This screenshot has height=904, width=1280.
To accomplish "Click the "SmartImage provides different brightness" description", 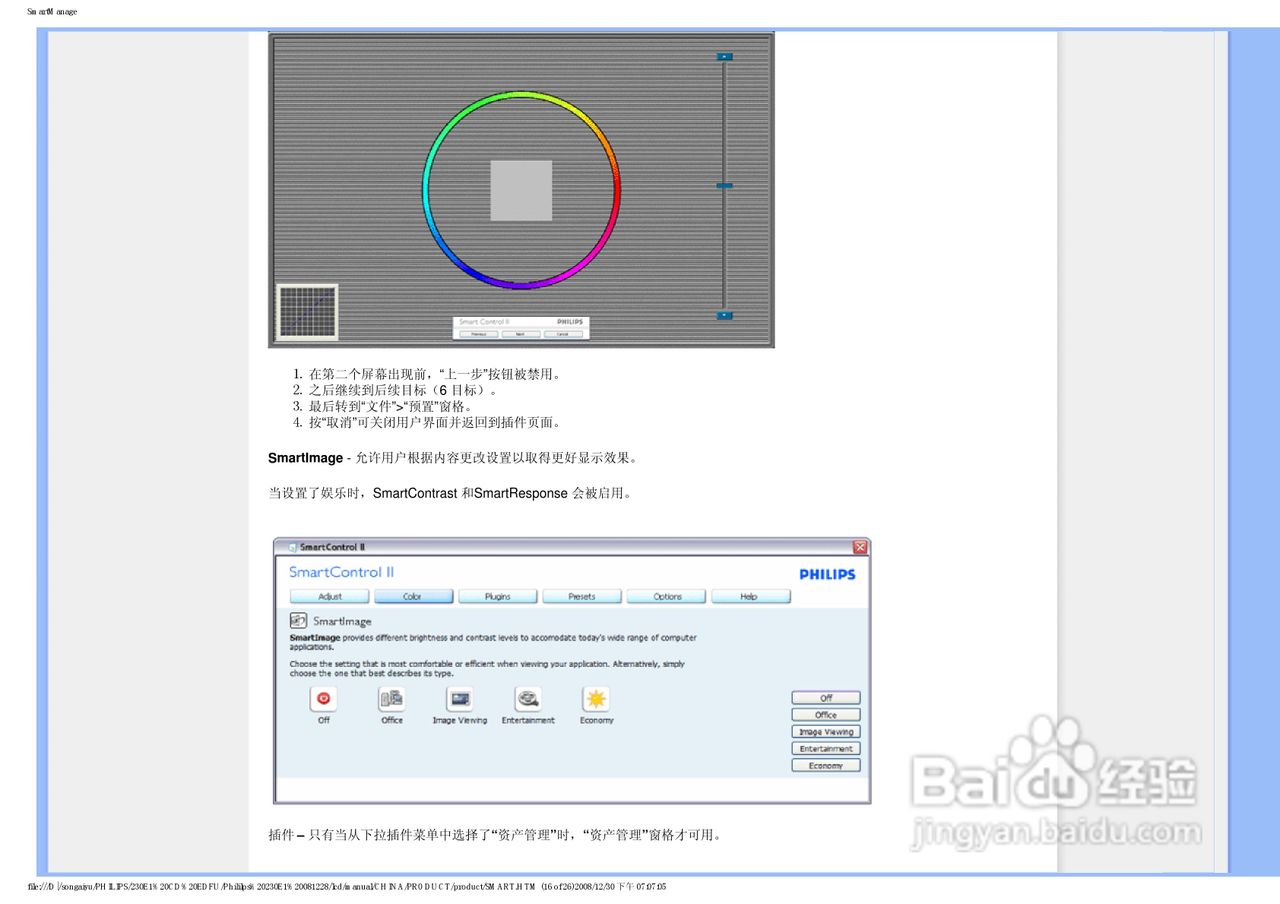I will tap(493, 642).
